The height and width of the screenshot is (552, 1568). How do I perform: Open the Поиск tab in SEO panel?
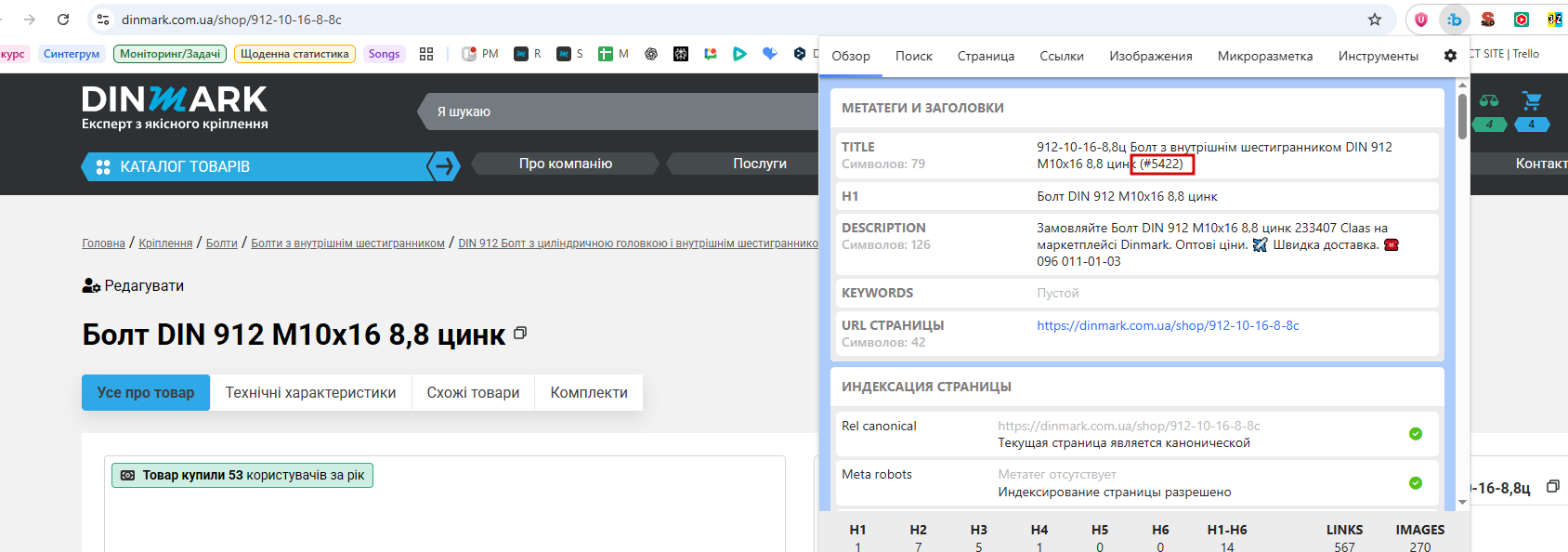[914, 56]
